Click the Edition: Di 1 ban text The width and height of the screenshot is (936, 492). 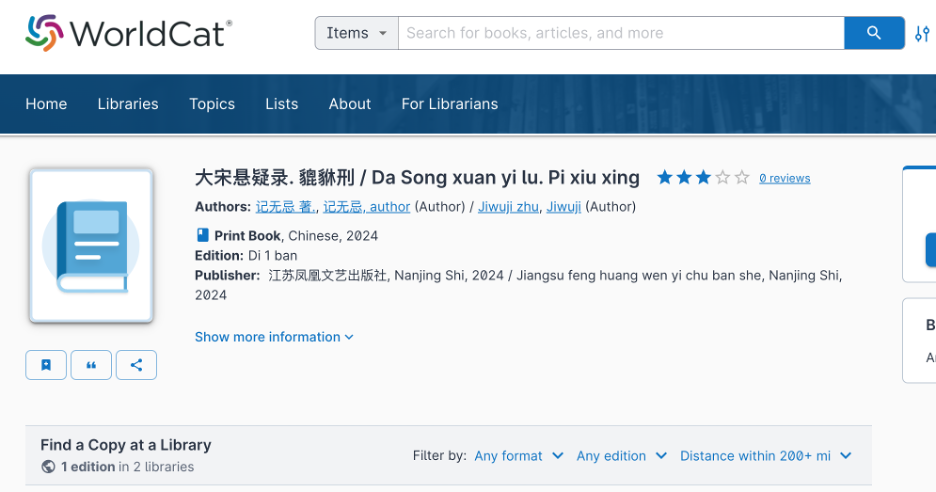(x=246, y=256)
